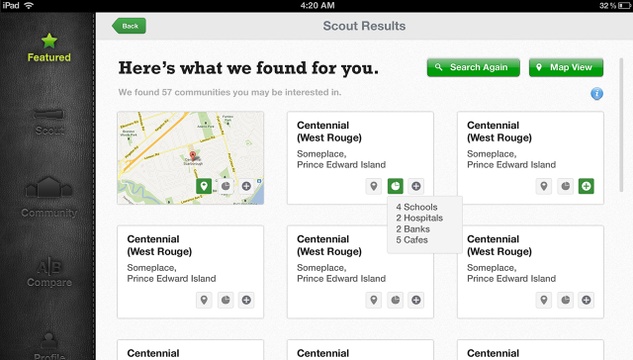Click the location pin on the top-middle Centennial card
633x360 pixels.
click(x=374, y=186)
